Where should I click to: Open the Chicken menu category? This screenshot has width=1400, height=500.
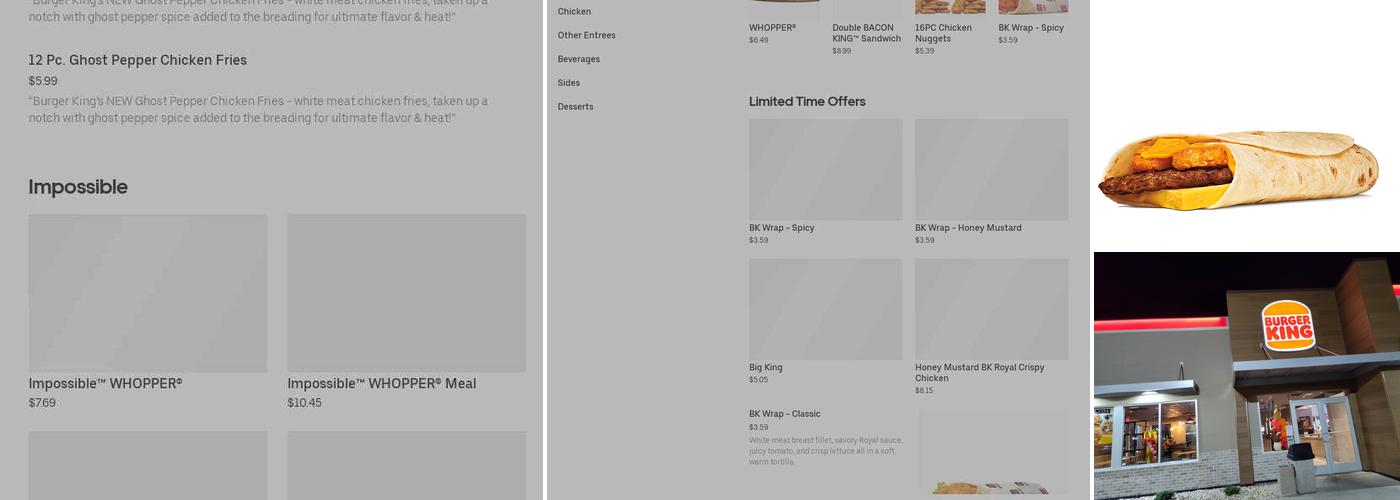574,12
